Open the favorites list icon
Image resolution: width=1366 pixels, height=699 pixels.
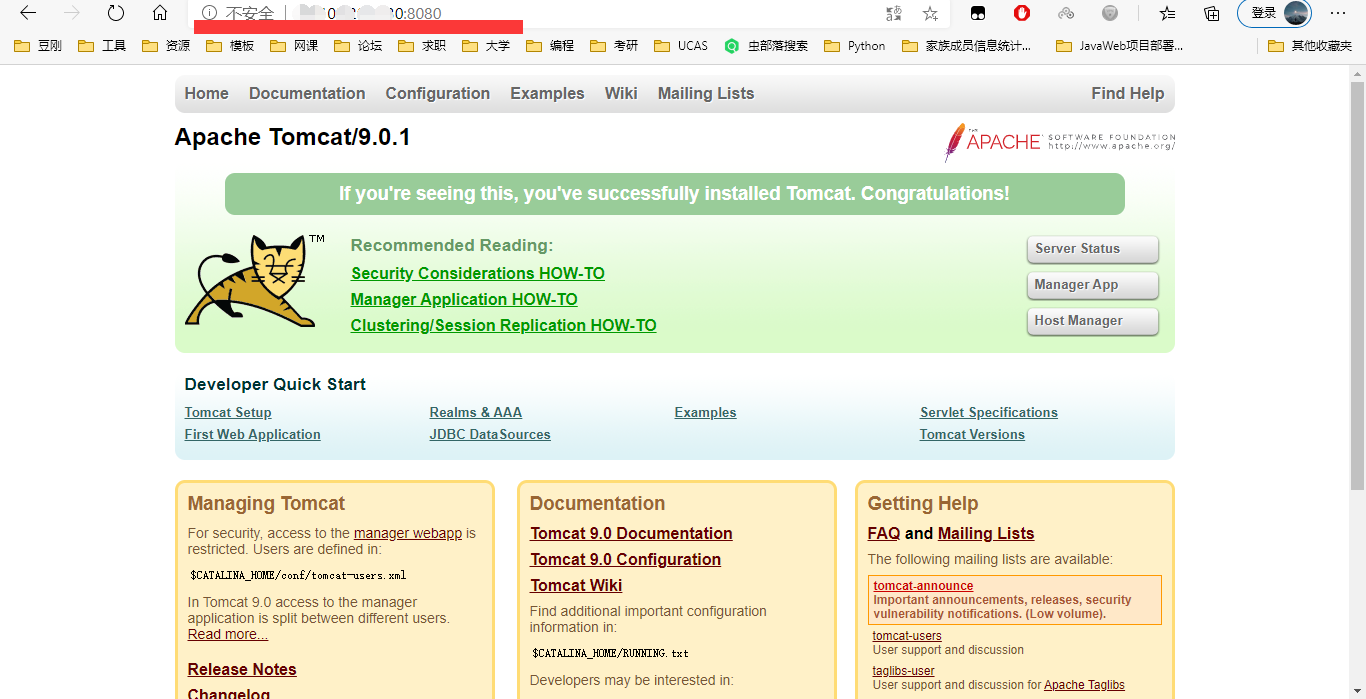click(1168, 13)
